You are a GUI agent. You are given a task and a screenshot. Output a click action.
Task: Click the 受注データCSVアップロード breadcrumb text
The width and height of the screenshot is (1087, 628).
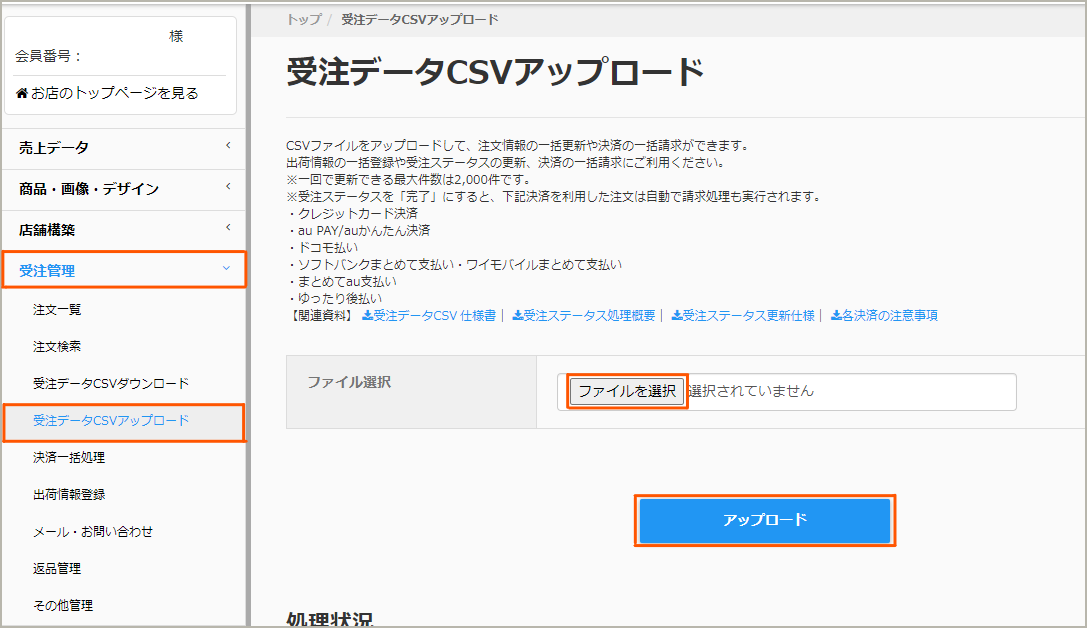[x=420, y=19]
